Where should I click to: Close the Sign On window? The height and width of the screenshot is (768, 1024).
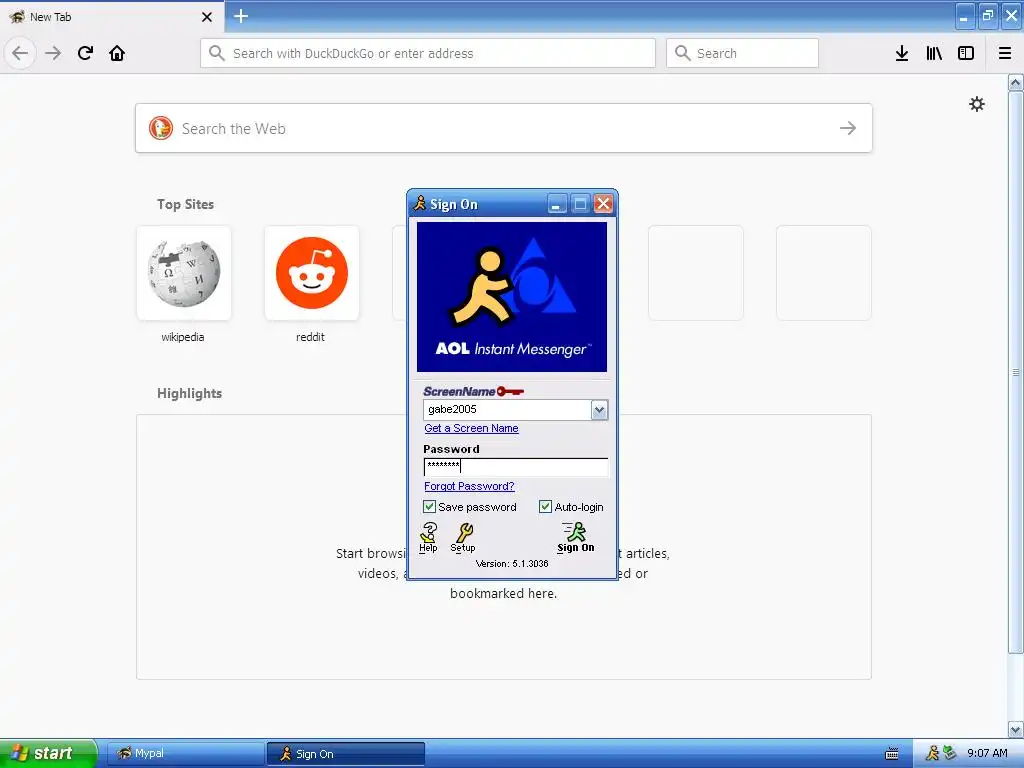pos(603,204)
